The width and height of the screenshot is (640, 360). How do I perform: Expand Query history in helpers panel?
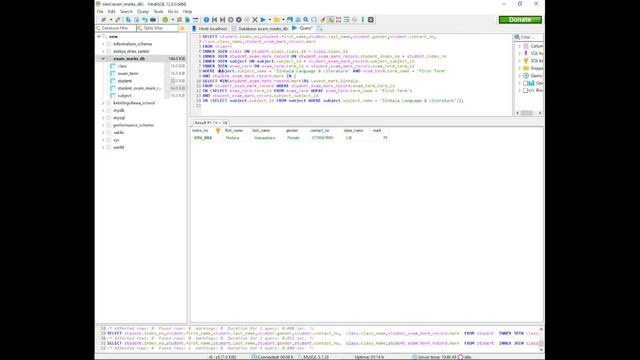[520, 76]
